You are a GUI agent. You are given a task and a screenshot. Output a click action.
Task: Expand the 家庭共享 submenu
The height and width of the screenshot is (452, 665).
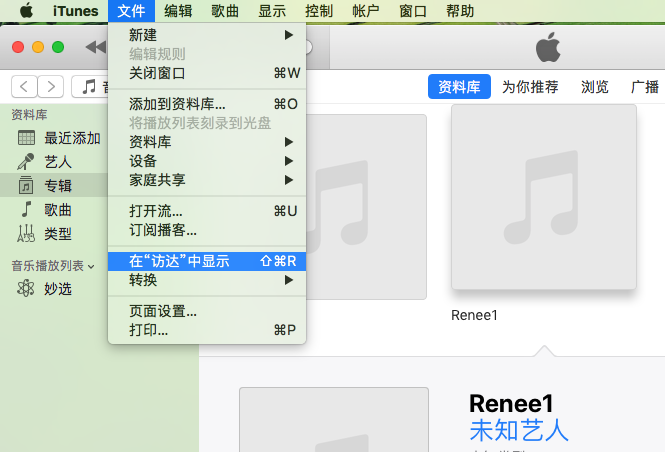207,180
